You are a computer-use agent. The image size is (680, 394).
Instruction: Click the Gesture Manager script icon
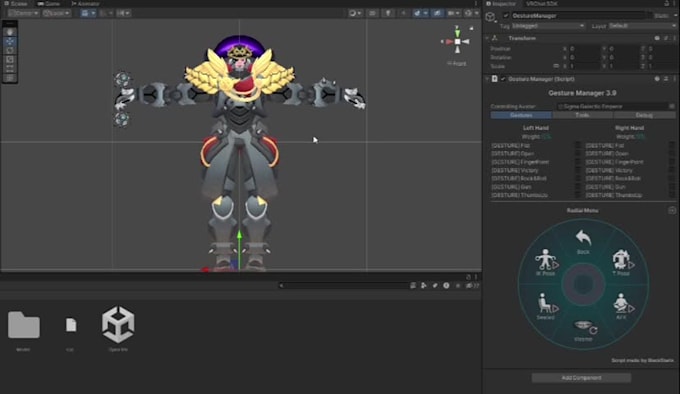pos(494,79)
